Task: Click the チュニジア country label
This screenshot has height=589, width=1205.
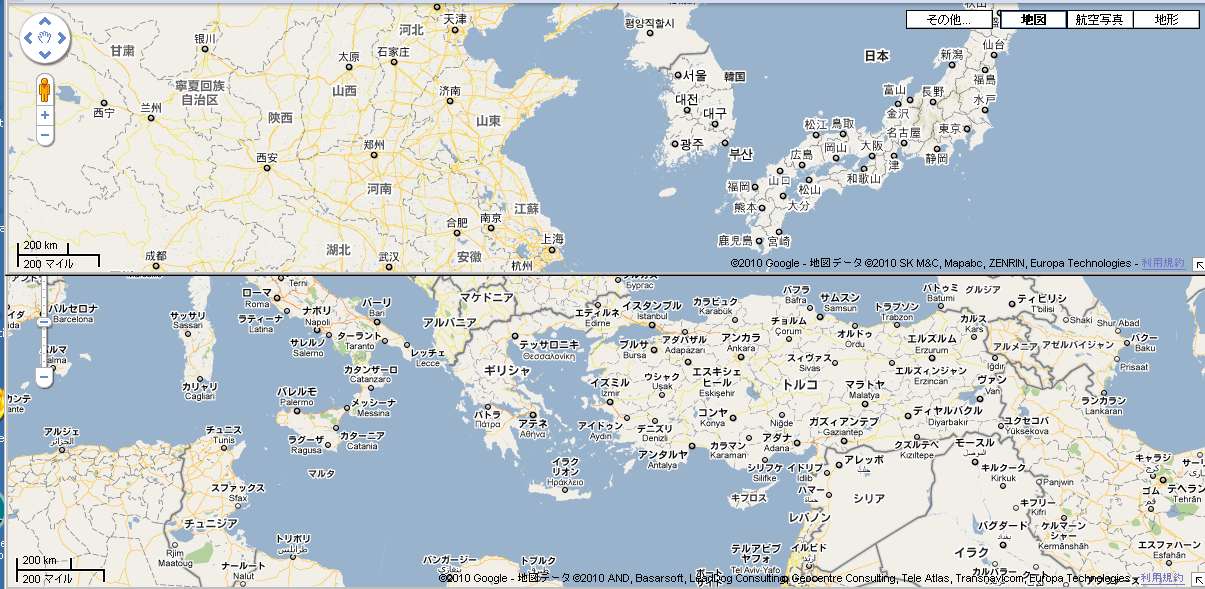Action: (210, 523)
